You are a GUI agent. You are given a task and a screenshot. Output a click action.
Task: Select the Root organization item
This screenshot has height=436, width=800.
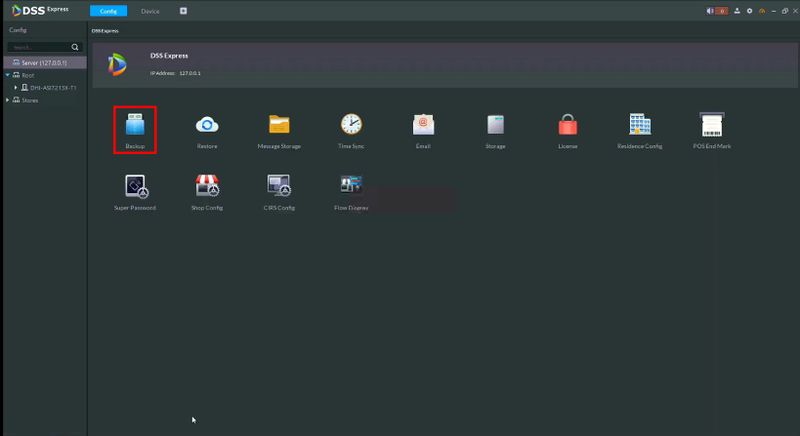[23, 75]
